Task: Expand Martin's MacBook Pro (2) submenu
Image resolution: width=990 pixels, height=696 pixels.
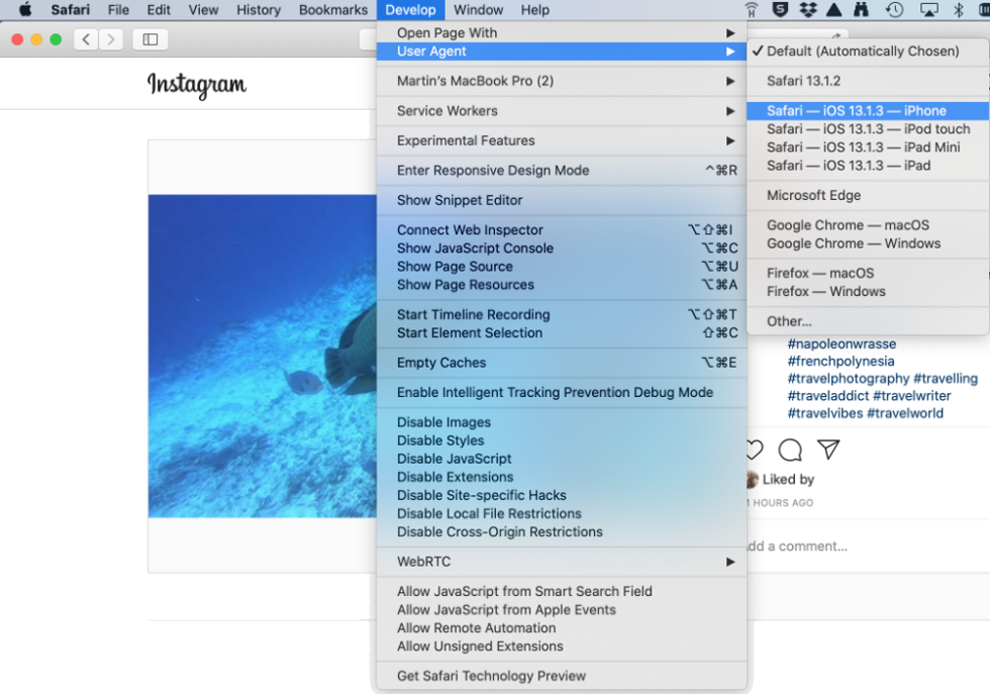Action: [561, 81]
